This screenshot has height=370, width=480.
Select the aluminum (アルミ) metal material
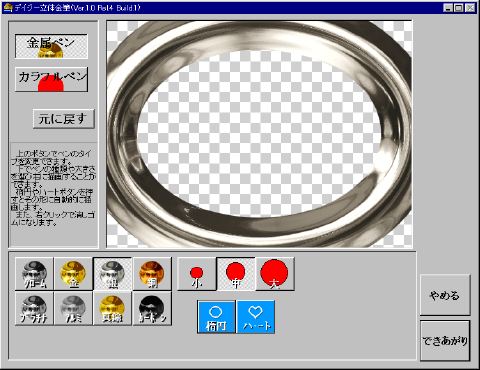pyautogui.click(x=73, y=308)
